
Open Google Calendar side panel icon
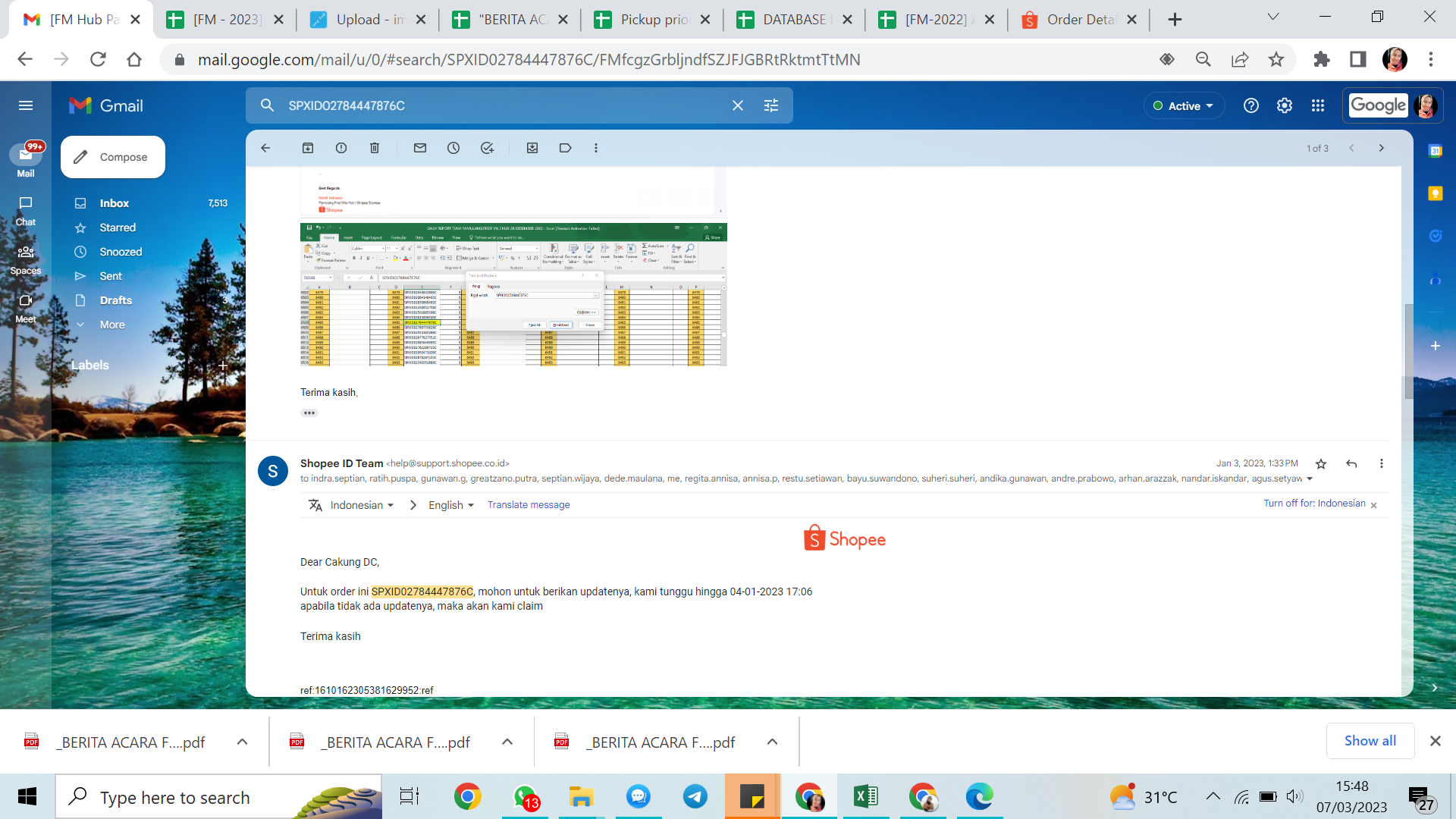pos(1436,151)
